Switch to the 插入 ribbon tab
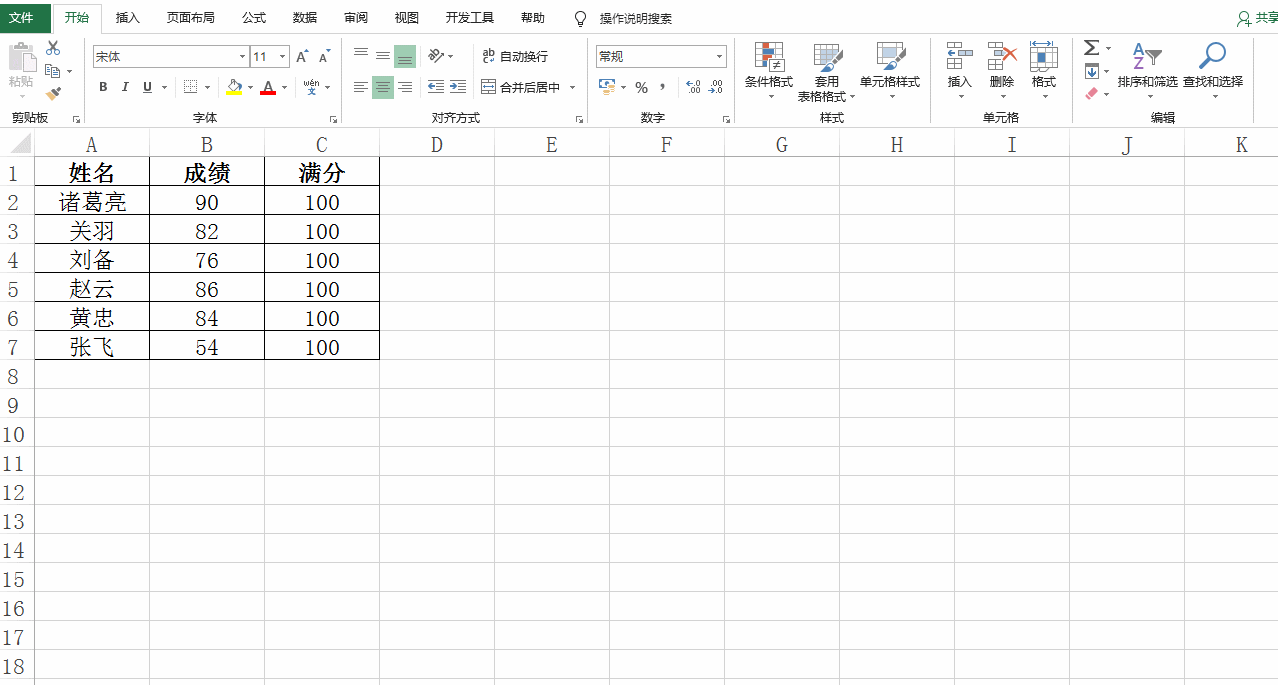 tap(127, 18)
